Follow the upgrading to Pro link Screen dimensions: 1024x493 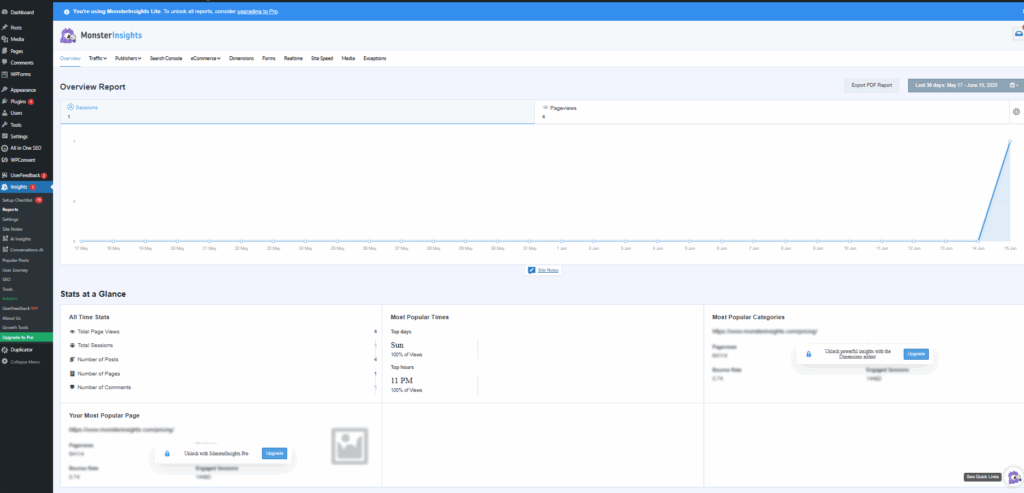tap(257, 12)
